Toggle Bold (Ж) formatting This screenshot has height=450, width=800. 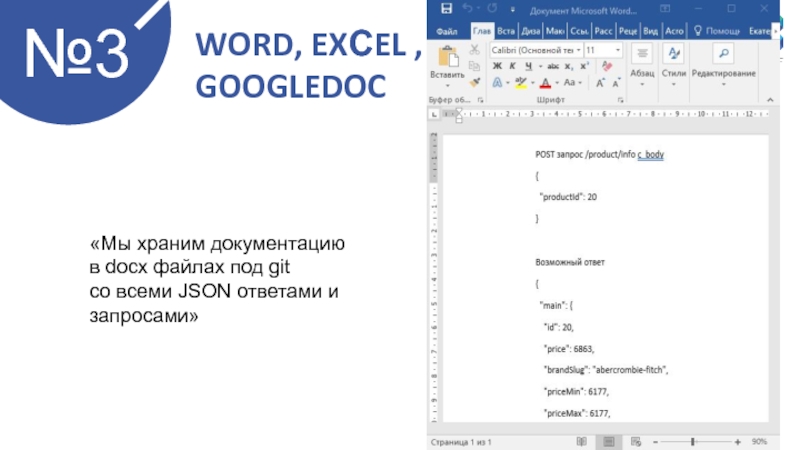pos(497,66)
